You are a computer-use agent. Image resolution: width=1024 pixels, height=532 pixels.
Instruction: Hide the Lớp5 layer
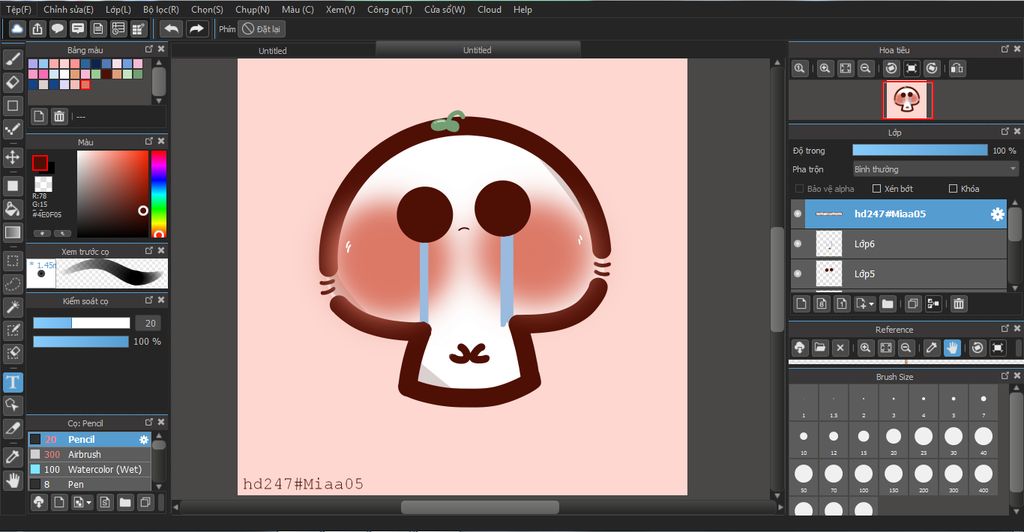(797, 274)
